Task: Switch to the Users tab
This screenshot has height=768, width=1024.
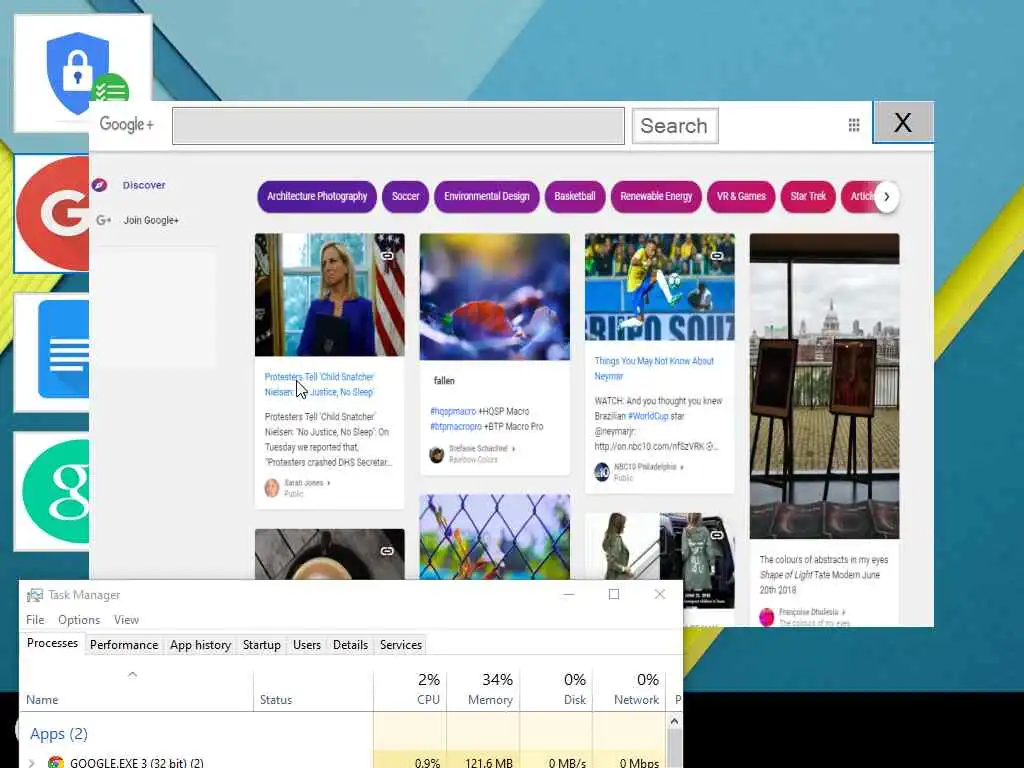Action: tap(307, 645)
